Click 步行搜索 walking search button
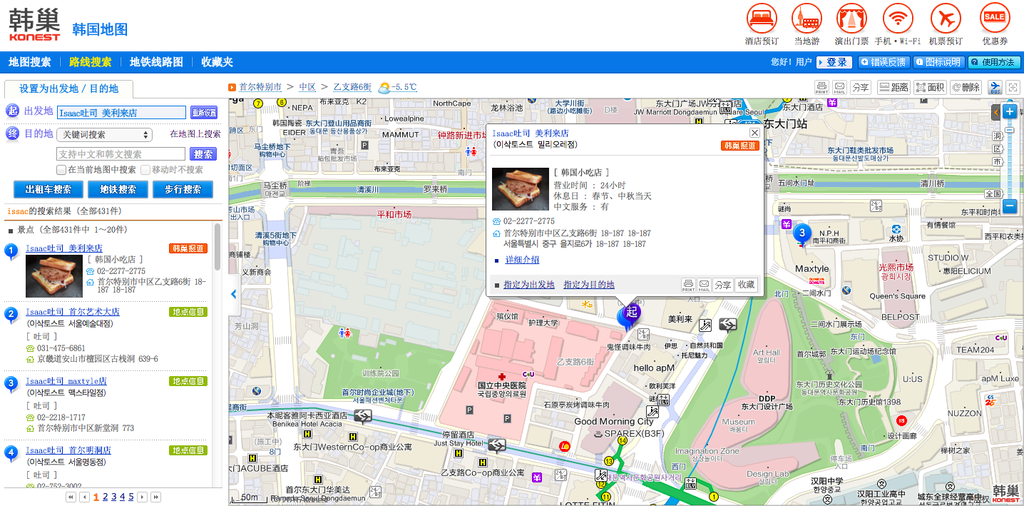This screenshot has width=1024, height=506. pos(183,189)
